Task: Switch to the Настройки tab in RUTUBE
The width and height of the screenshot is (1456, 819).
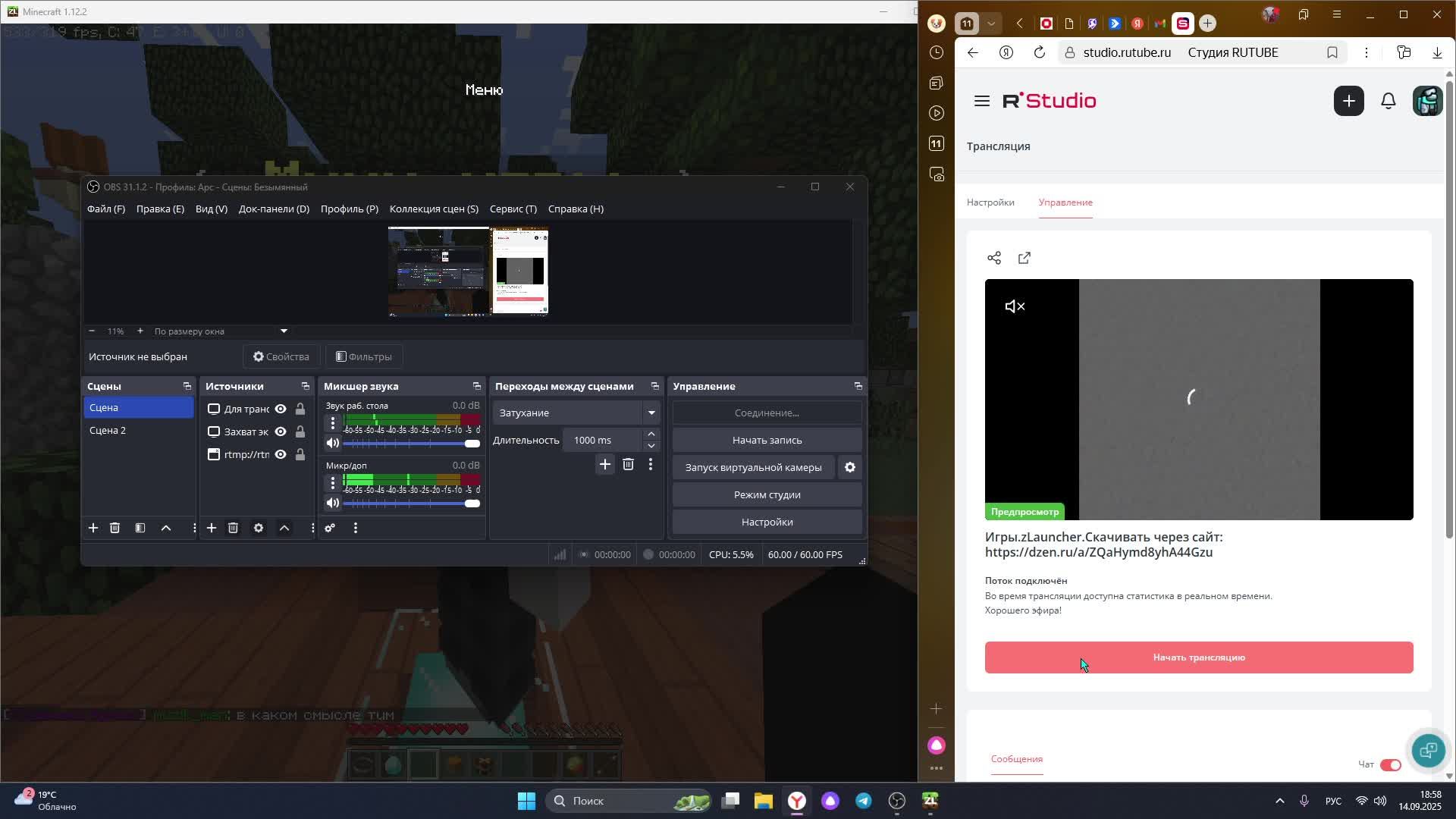Action: pos(990,202)
